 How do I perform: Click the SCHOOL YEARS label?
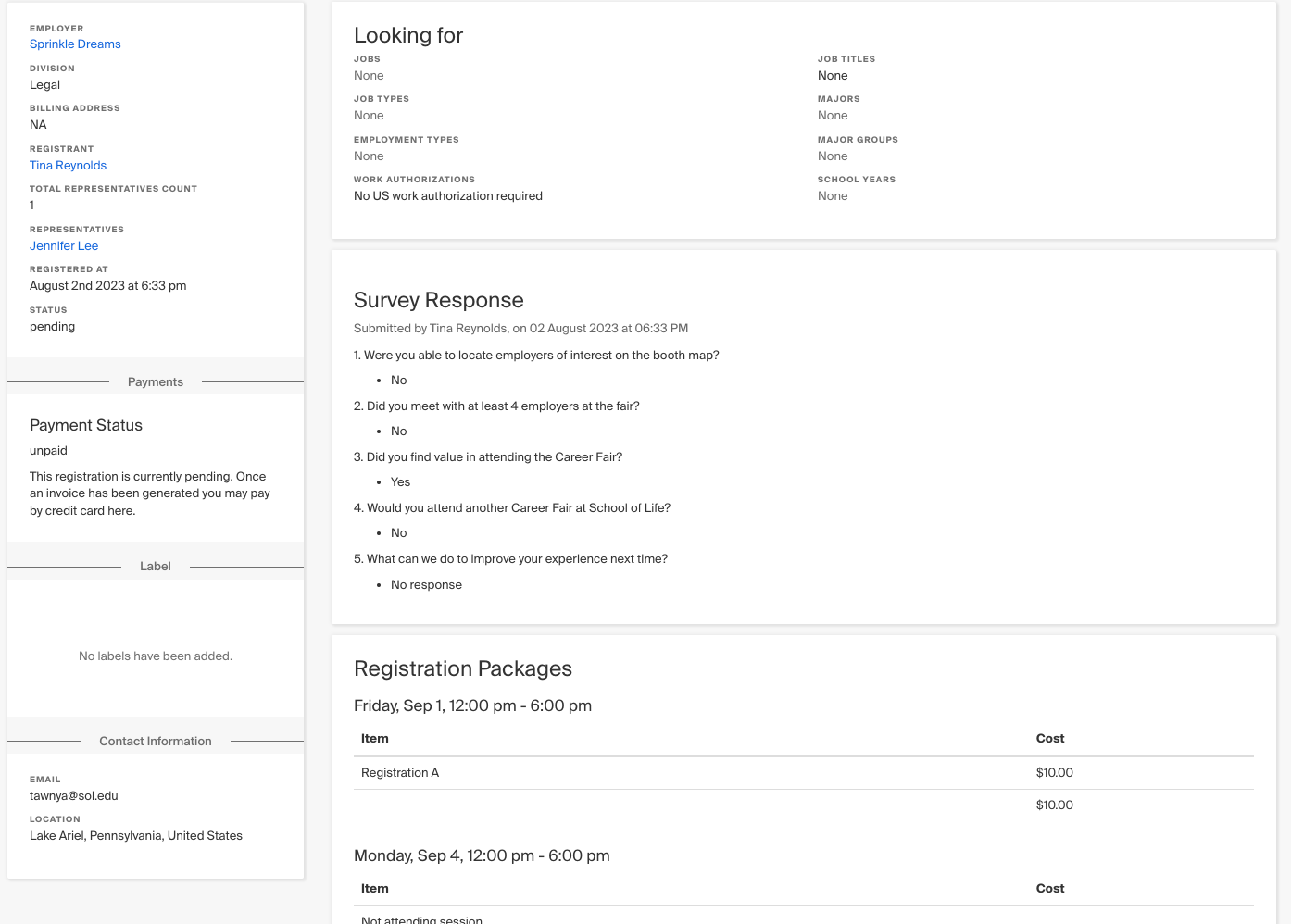coord(857,180)
